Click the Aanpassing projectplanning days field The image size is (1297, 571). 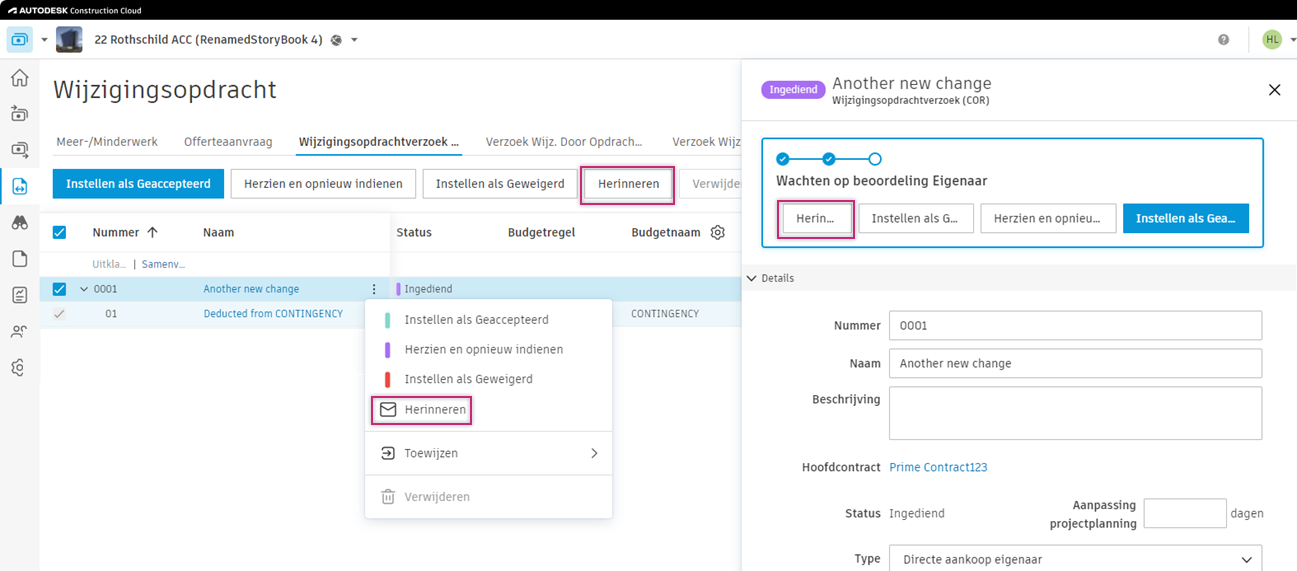[1184, 513]
